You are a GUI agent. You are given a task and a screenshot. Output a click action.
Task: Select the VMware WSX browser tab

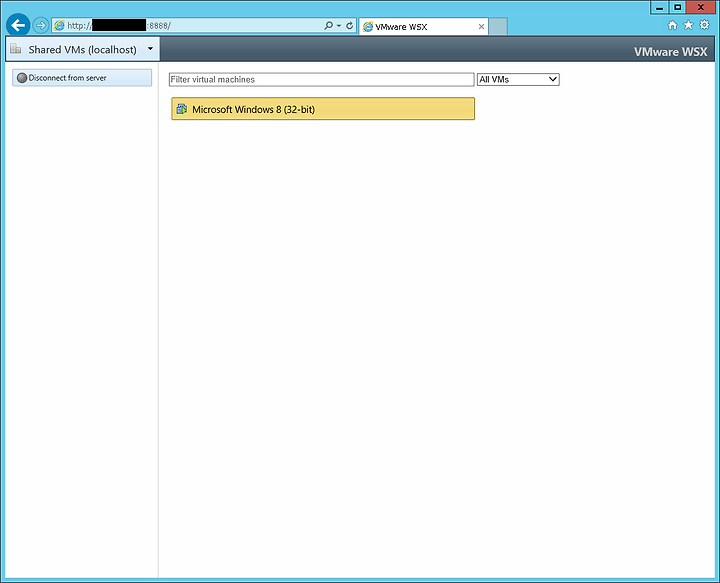(x=423, y=27)
